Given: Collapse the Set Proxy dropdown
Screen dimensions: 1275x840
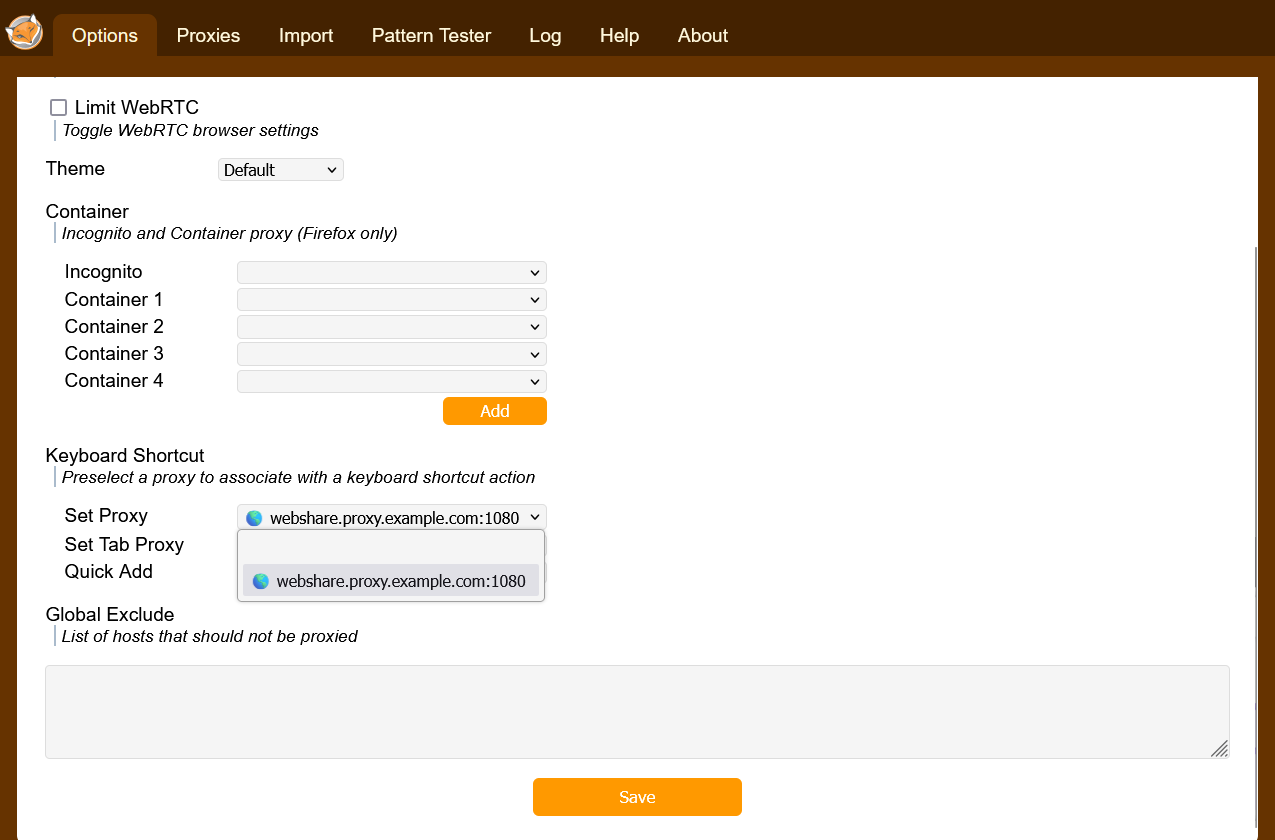Looking at the screenshot, I should (x=392, y=517).
